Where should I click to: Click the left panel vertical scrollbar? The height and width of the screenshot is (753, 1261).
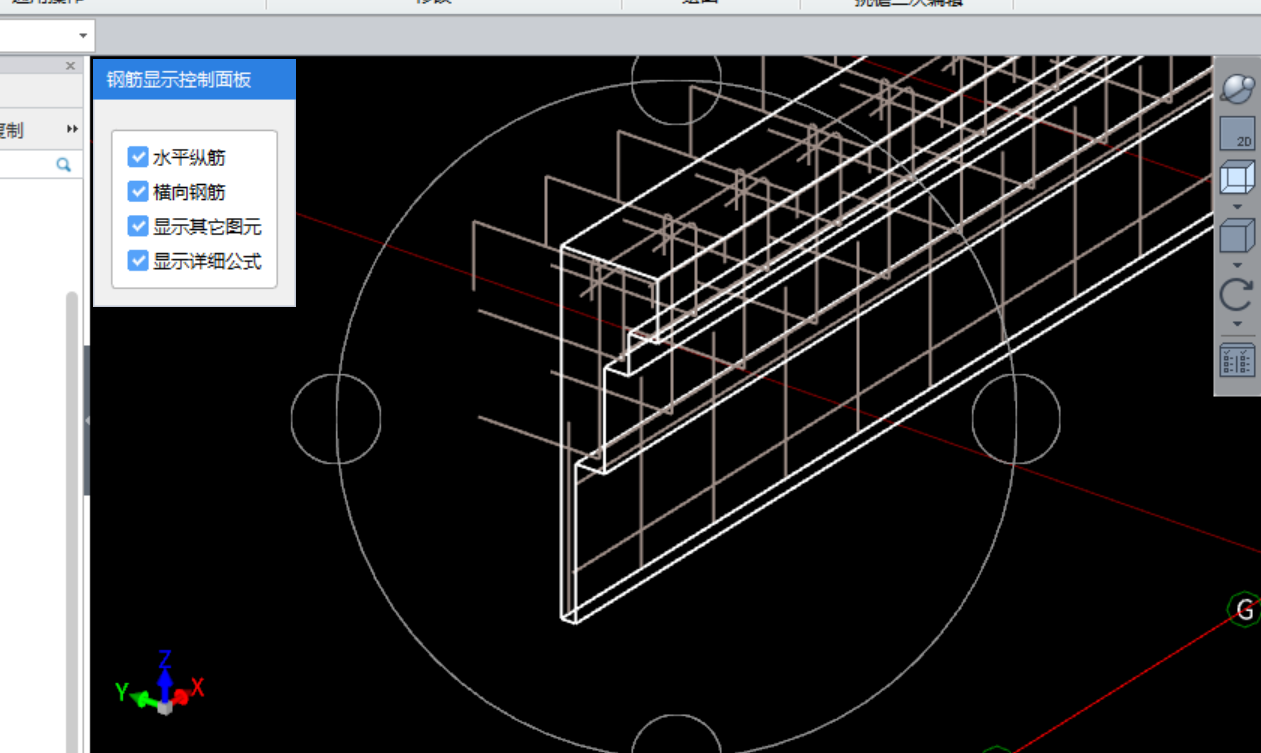tap(72, 520)
